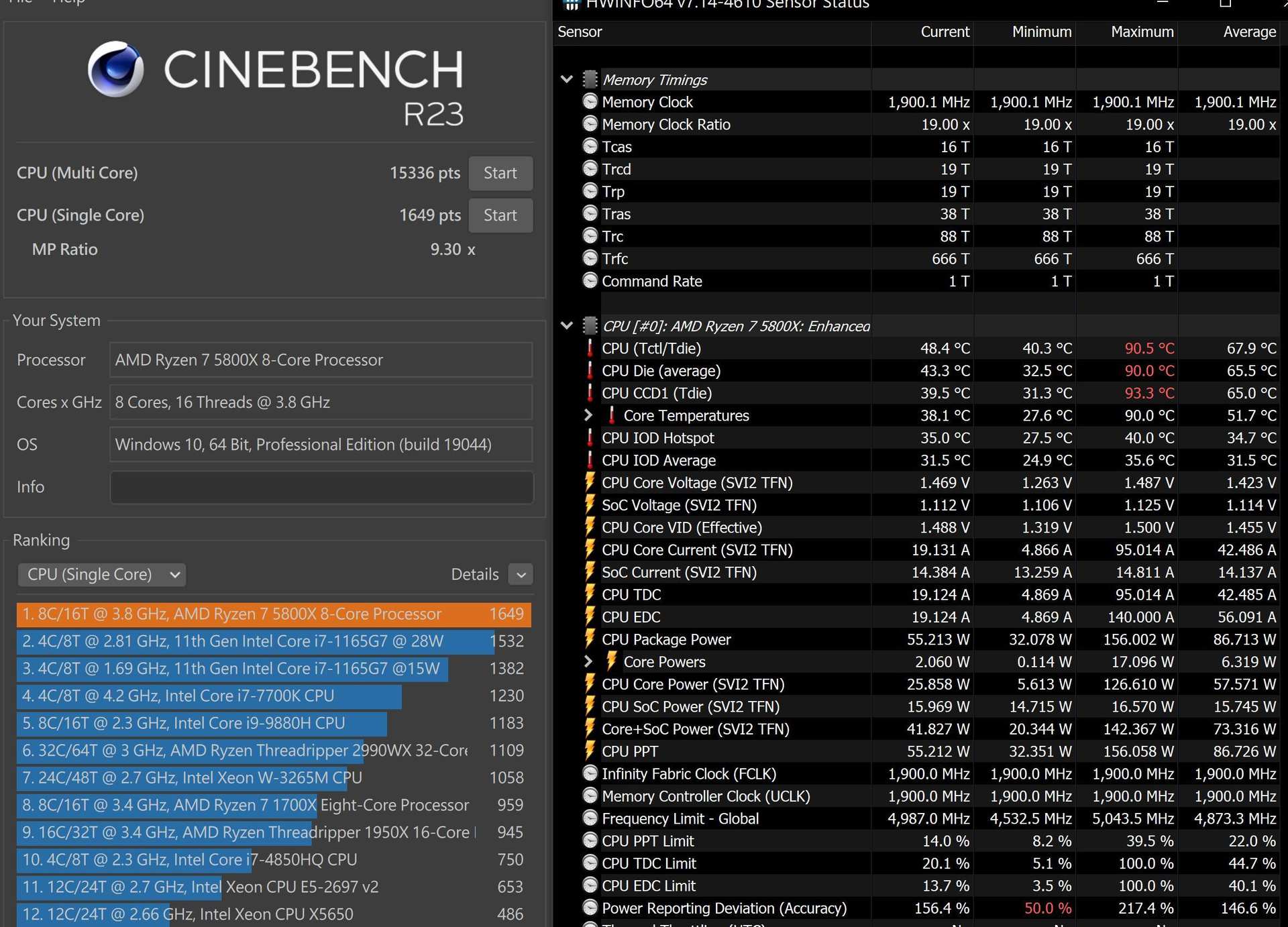Screen dimensions: 1288x927
Task: Select ranking entry Ryzen 7 5800X 1649
Action: click(x=274, y=614)
